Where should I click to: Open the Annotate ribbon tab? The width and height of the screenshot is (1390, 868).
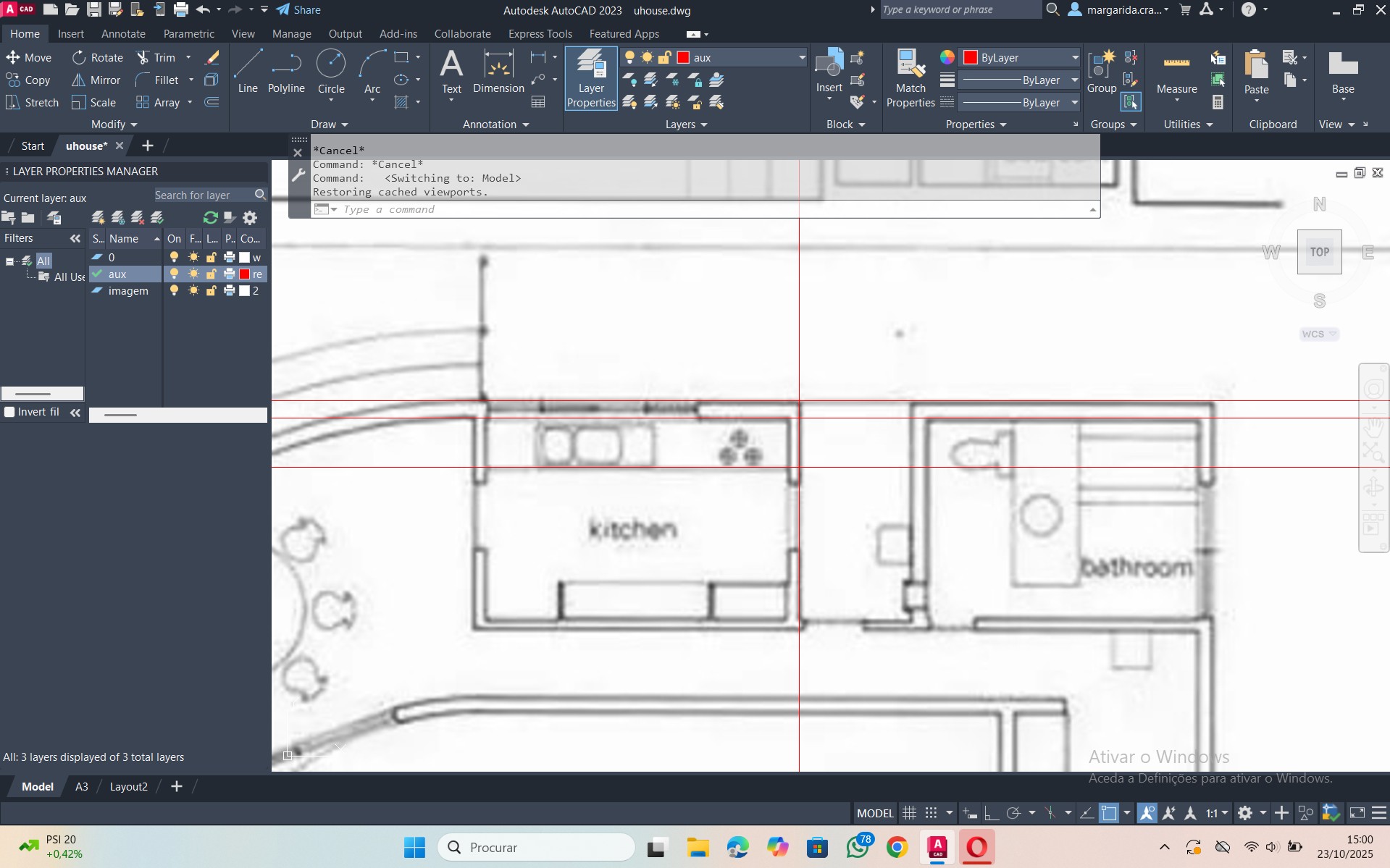point(123,34)
